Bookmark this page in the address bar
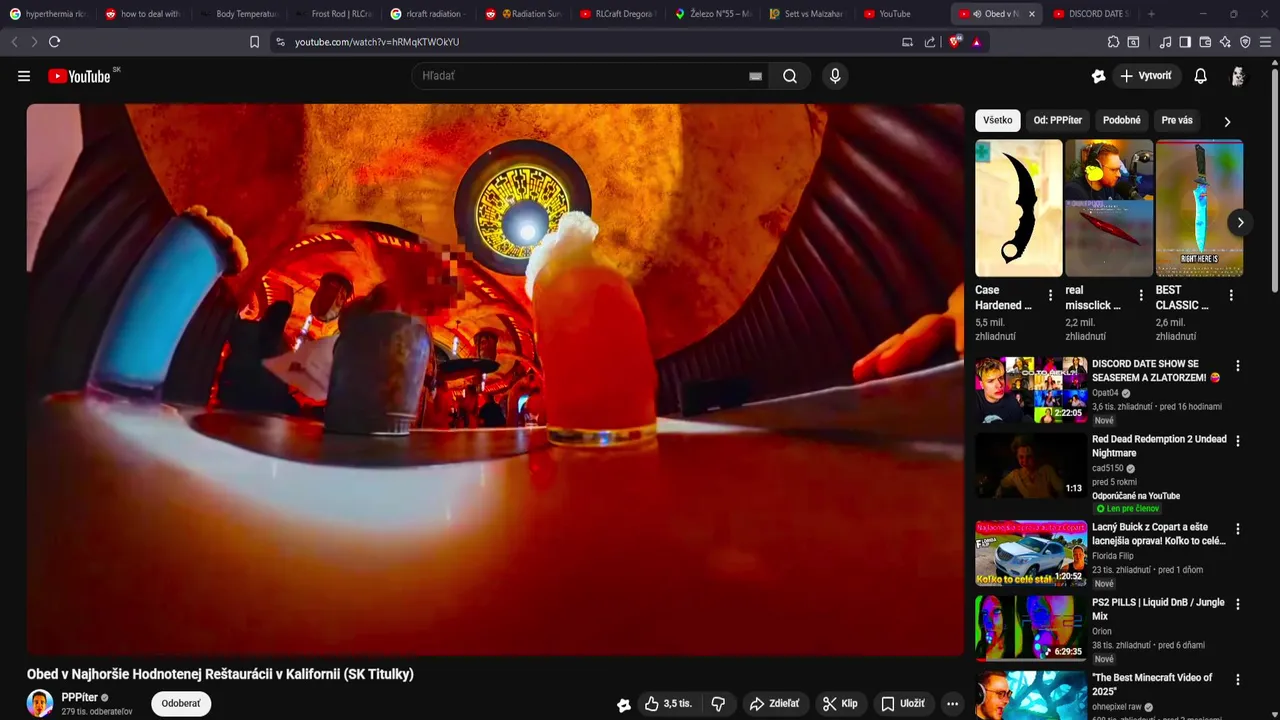This screenshot has height=720, width=1280. [254, 42]
